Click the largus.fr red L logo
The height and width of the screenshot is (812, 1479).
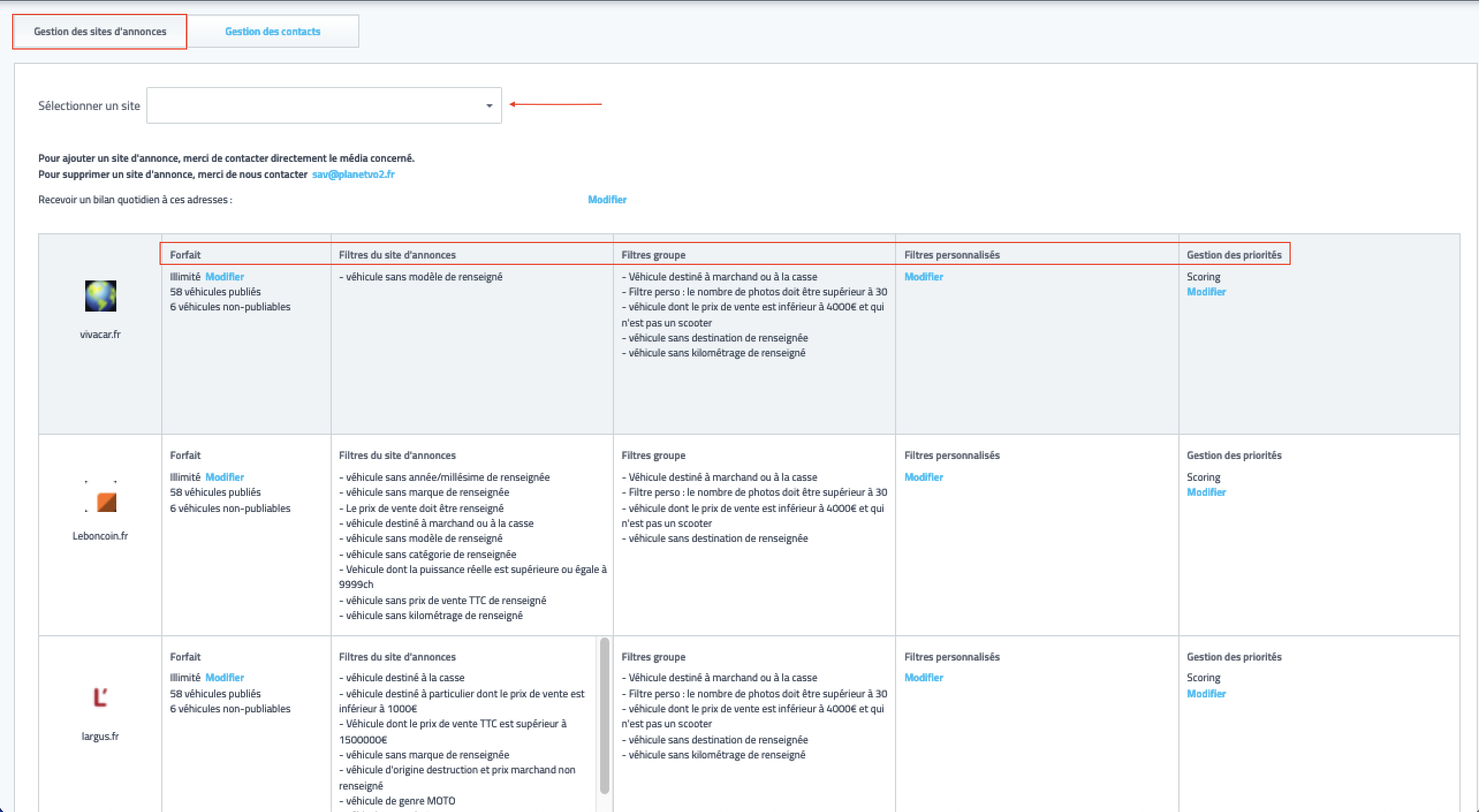pos(101,697)
